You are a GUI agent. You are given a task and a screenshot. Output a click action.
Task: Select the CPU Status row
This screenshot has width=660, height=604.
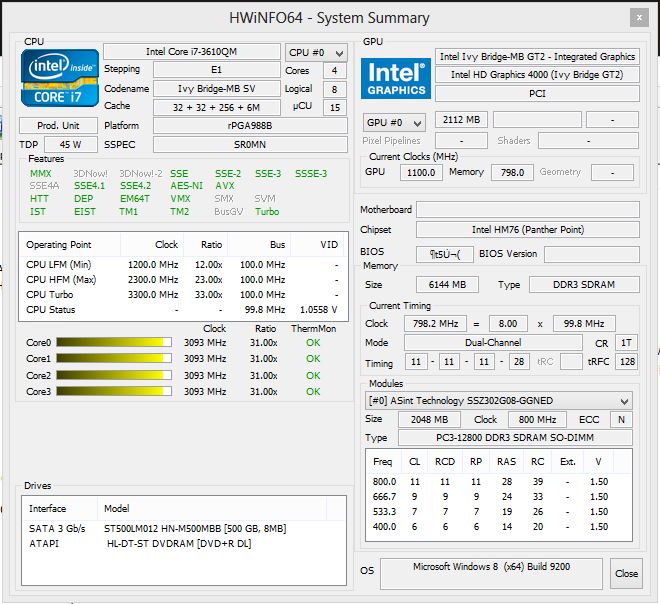[x=183, y=310]
